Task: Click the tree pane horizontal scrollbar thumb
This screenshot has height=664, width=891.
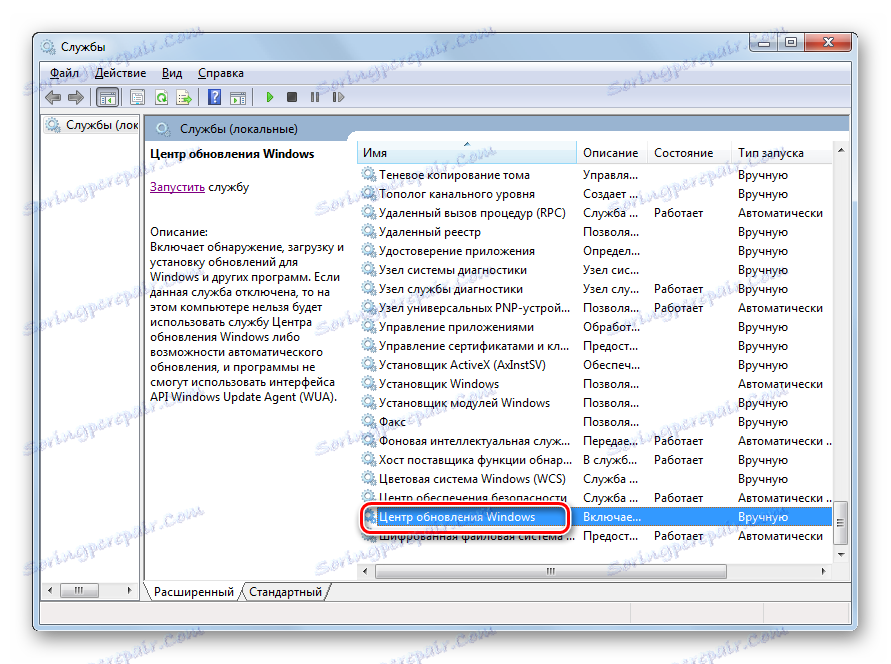Action: pos(78,590)
